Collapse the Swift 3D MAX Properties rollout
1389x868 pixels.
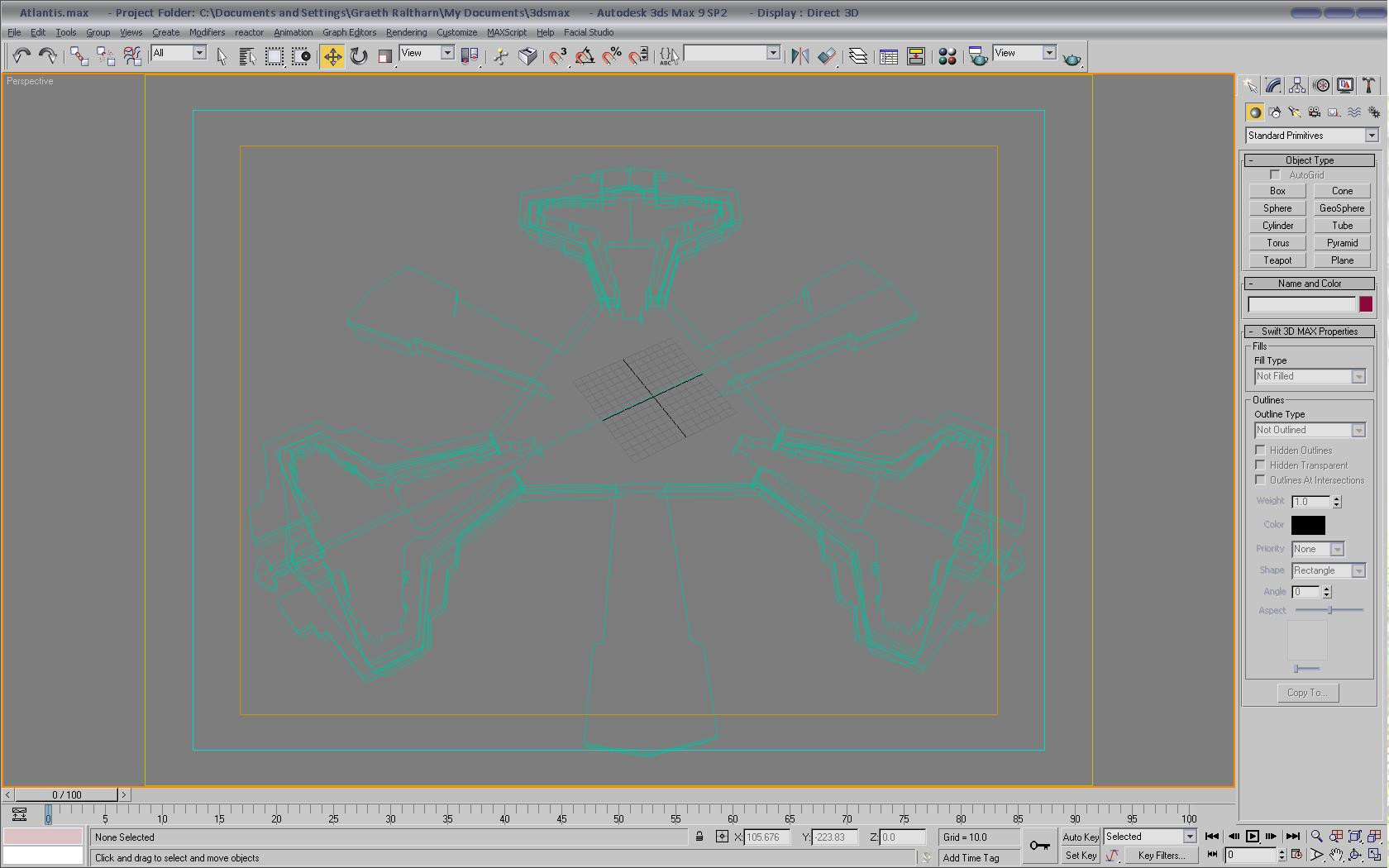(x=1310, y=331)
